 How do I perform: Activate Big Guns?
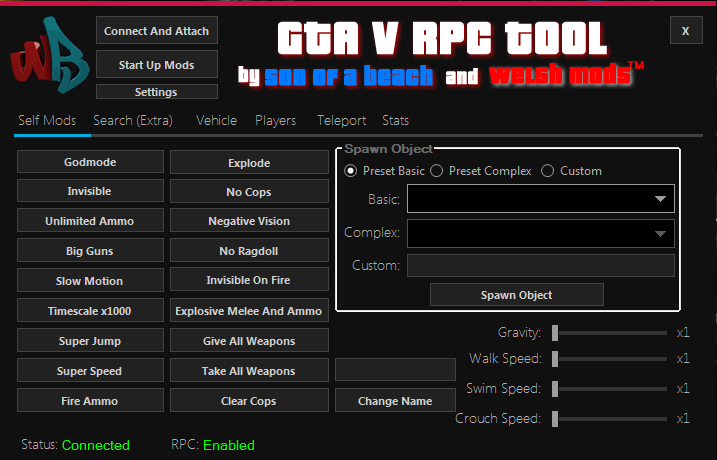(90, 251)
